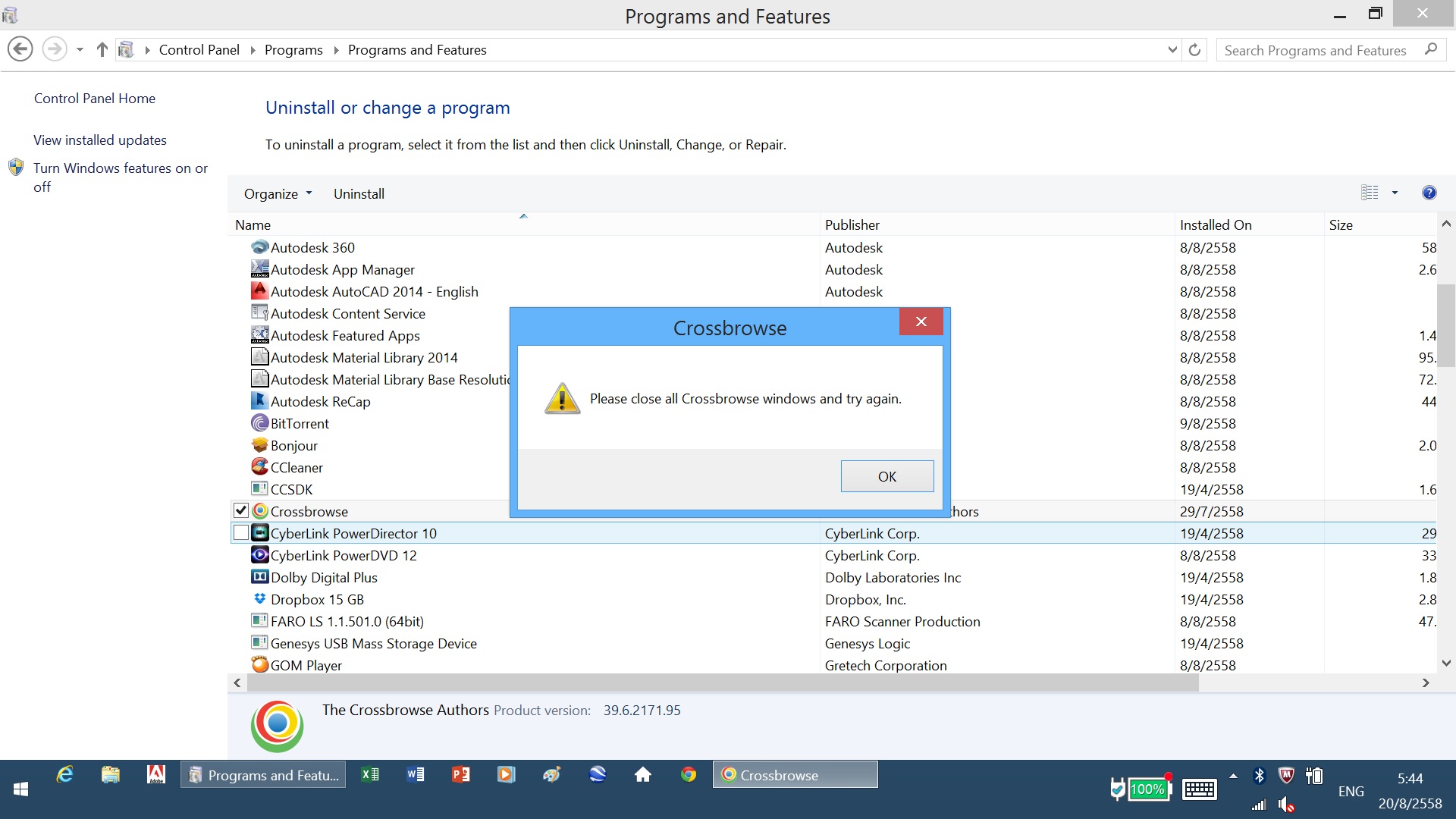This screenshot has height=819, width=1456.
Task: Click the Autodesk ReCap icon
Action: coord(260,401)
